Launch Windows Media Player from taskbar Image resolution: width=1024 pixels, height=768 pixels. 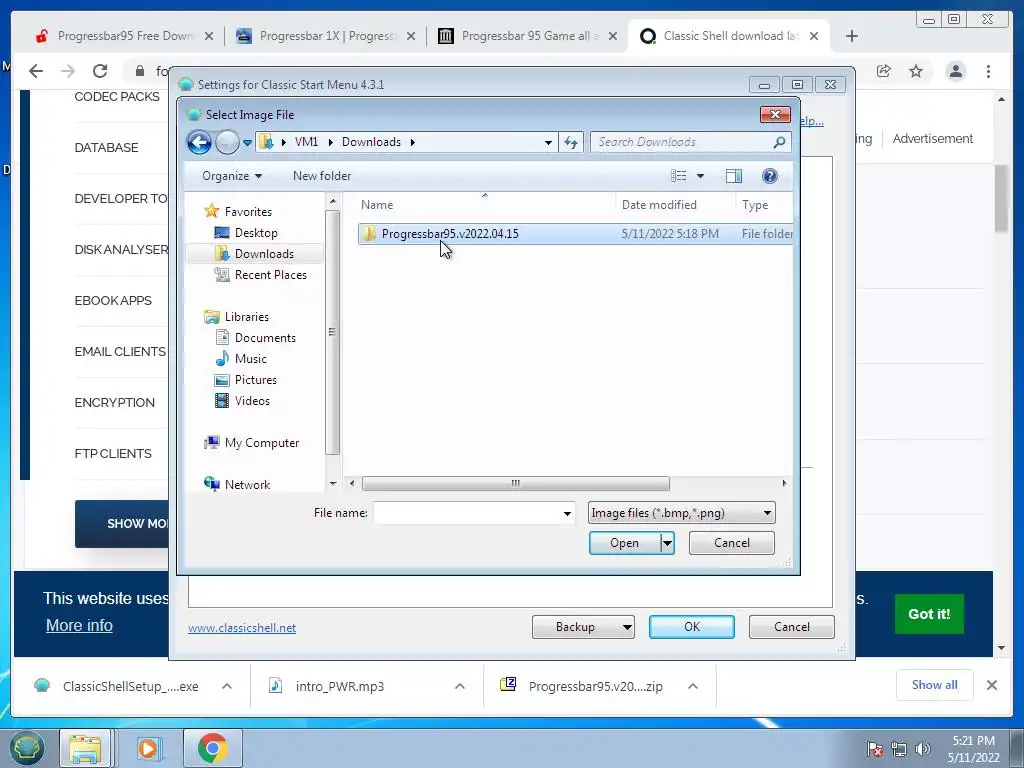coord(148,748)
